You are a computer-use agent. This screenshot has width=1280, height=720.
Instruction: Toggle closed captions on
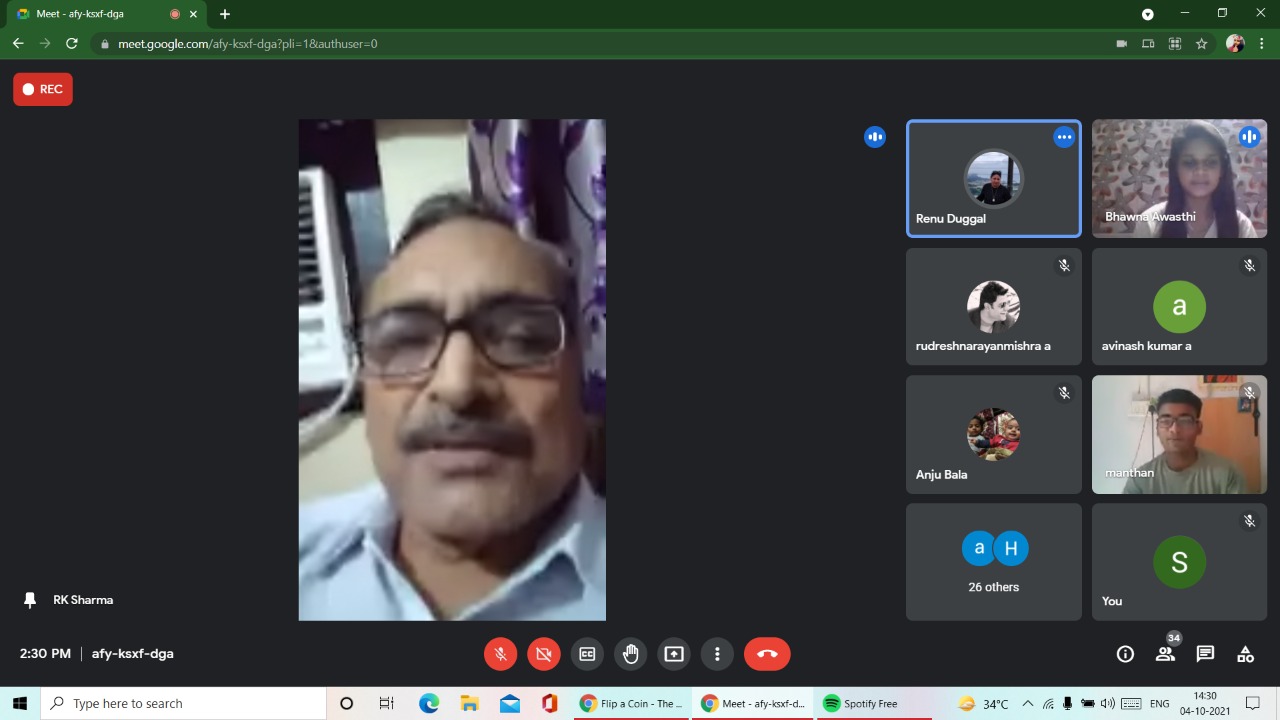(587, 654)
